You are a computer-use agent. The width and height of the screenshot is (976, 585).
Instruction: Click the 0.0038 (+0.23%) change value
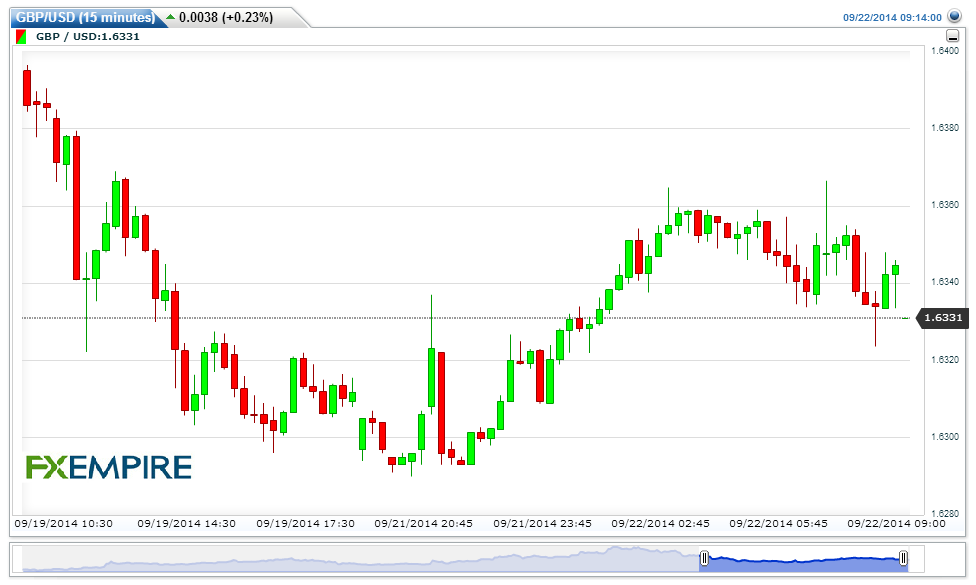(x=226, y=17)
